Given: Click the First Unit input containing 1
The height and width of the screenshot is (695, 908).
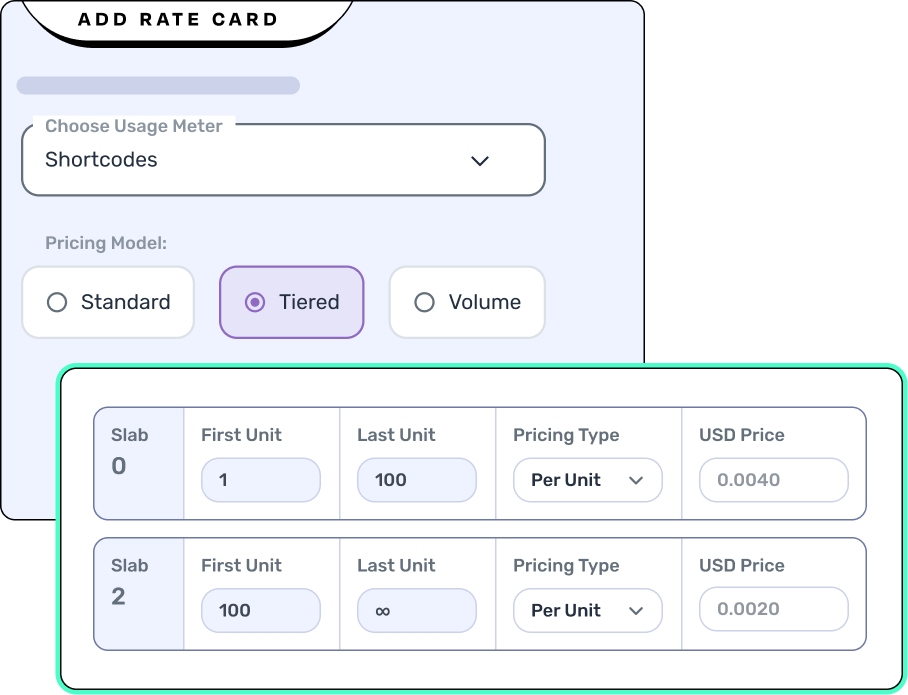Looking at the screenshot, I should [x=261, y=480].
